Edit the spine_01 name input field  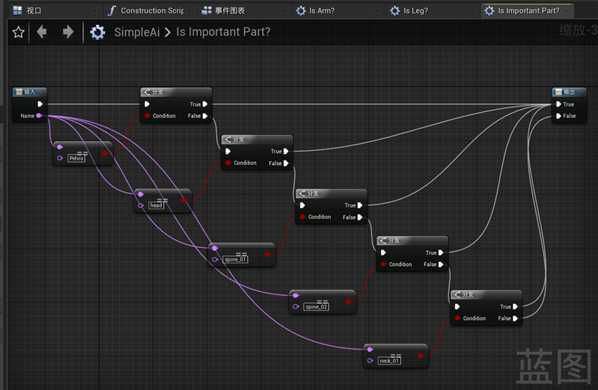[x=235, y=260]
